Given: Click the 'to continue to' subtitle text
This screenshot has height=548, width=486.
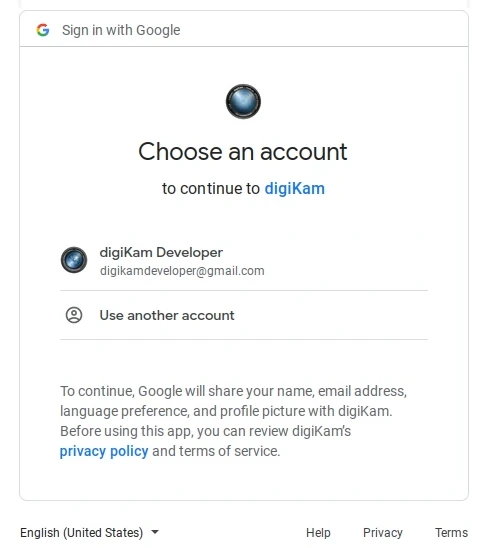Looking at the screenshot, I should tap(211, 189).
